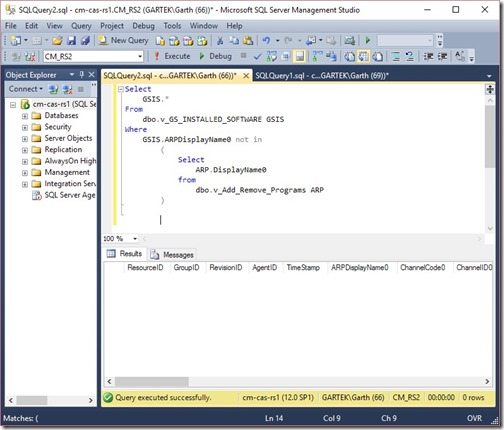The height and width of the screenshot is (430, 504).
Task: Click the Paste icon
Action: pos(248,41)
